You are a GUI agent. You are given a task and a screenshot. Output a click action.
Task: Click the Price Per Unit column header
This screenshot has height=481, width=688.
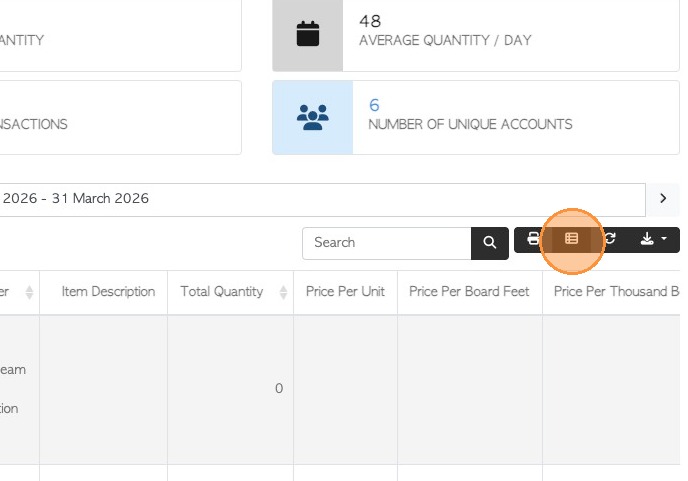(x=345, y=292)
